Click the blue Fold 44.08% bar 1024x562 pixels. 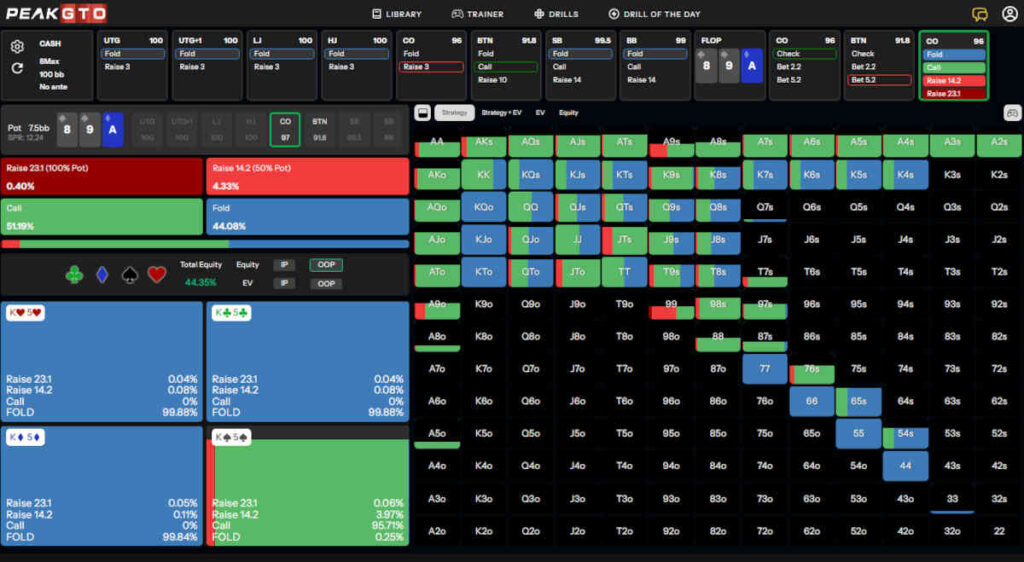[308, 217]
